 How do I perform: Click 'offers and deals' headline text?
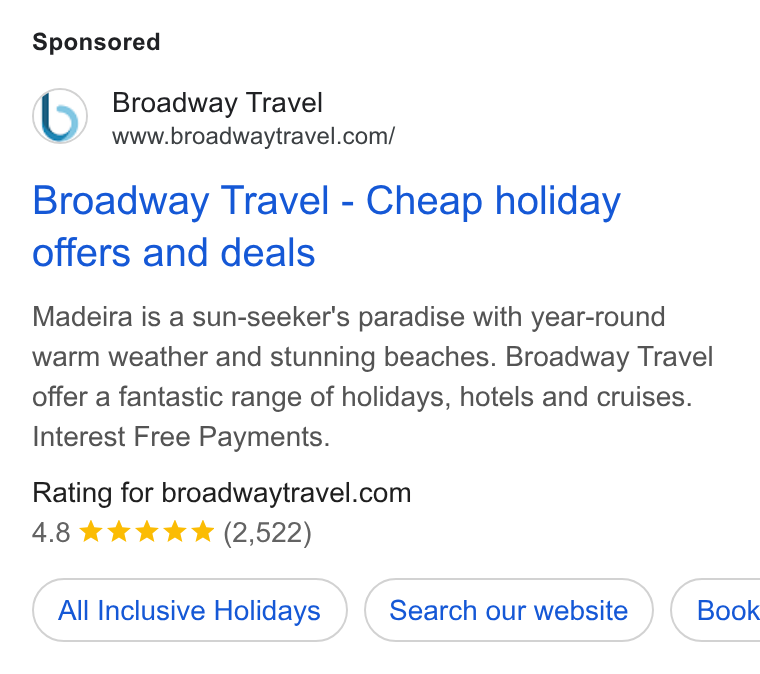pos(174,253)
